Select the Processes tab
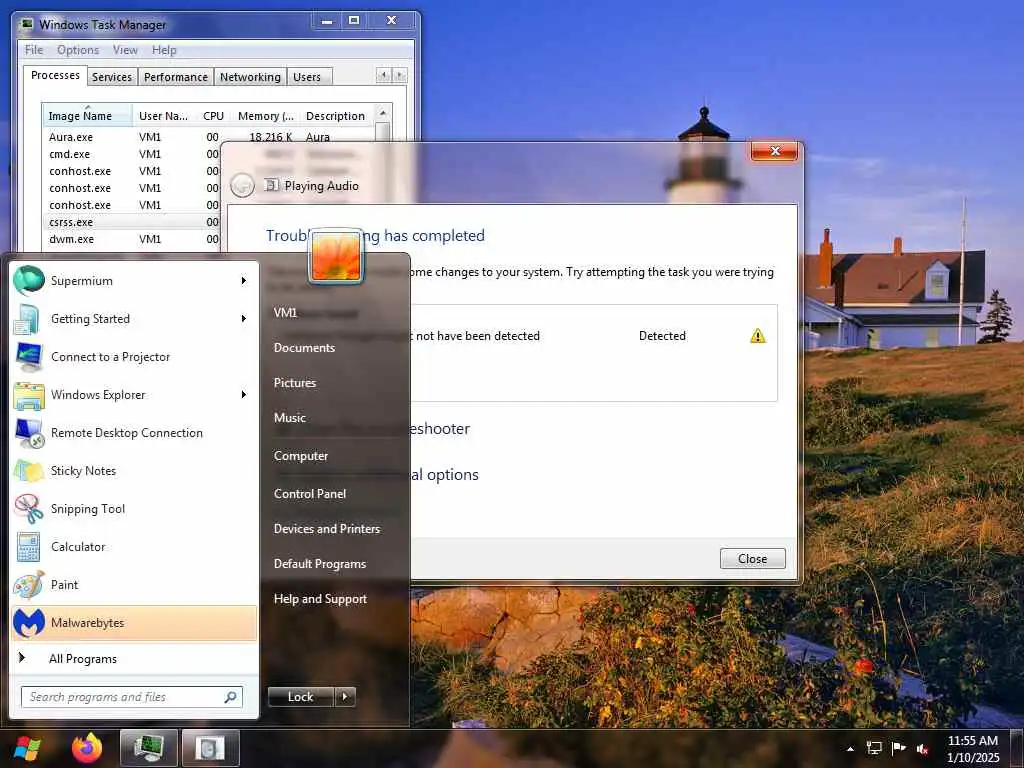The height and width of the screenshot is (768, 1024). click(56, 75)
